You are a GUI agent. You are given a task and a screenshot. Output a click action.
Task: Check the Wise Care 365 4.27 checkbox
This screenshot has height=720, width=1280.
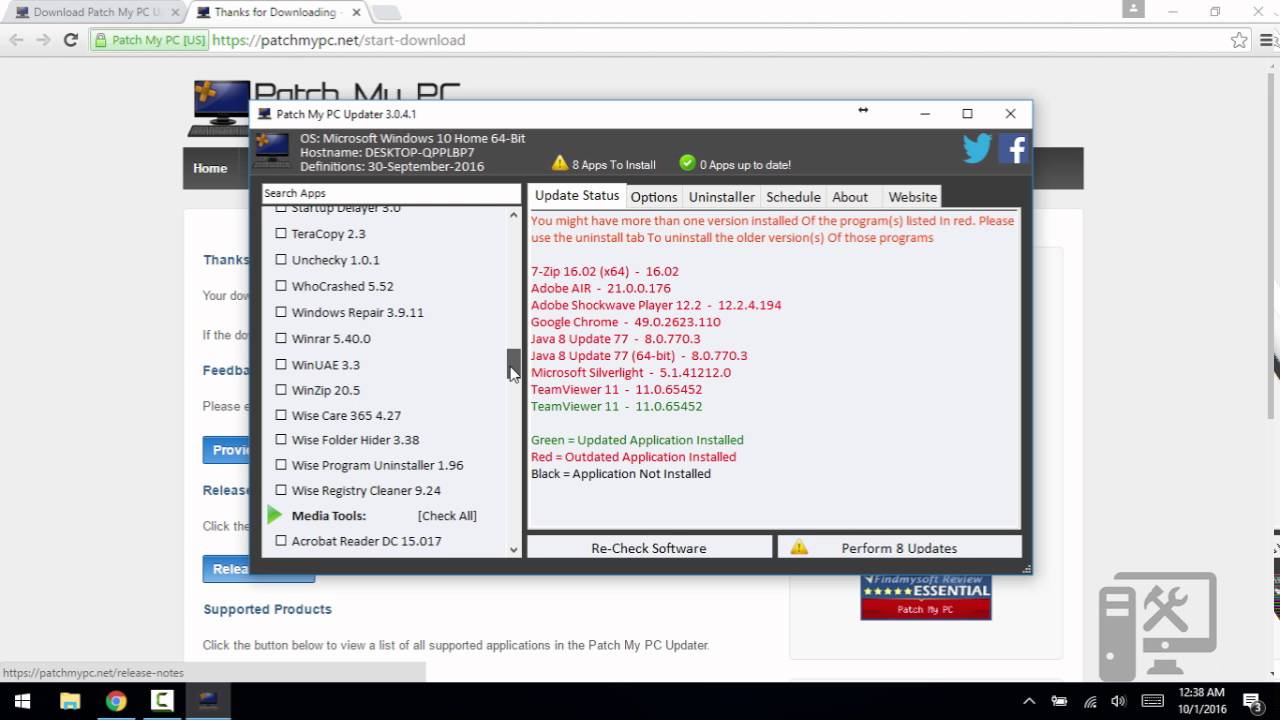coord(281,414)
